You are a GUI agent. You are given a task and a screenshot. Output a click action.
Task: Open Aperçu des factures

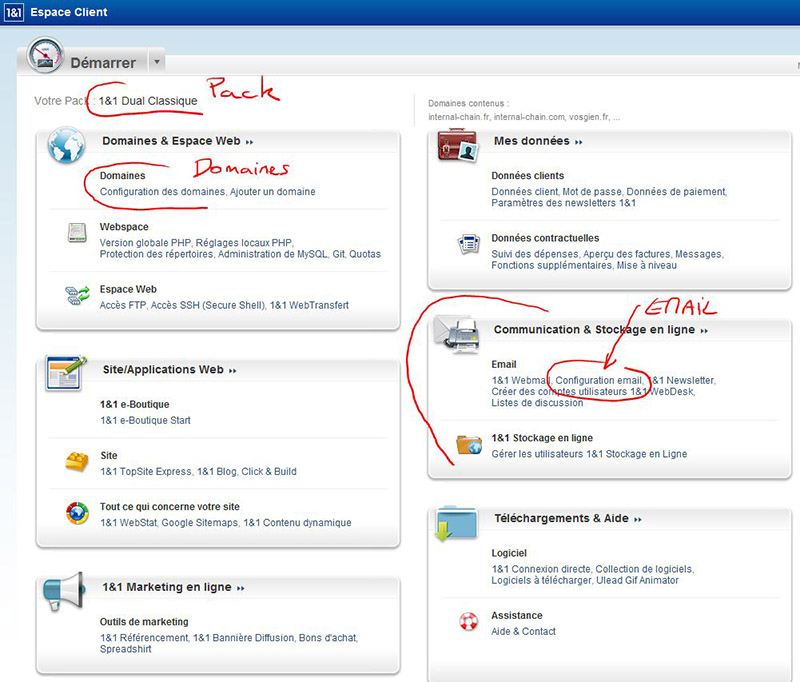click(x=627, y=254)
